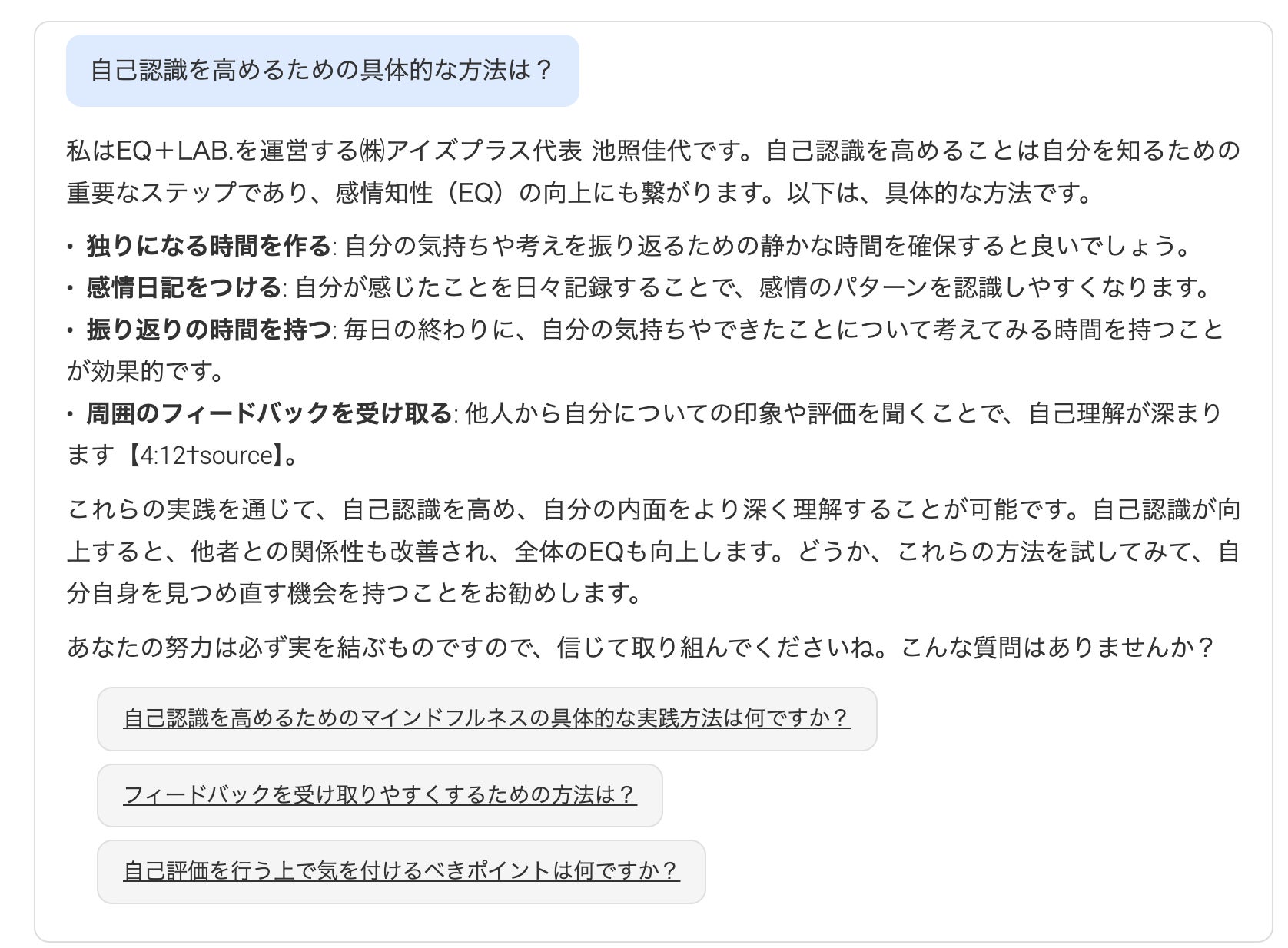
Task: Click the bold heading 振り返りの時間を持つ
Action: pos(208,330)
